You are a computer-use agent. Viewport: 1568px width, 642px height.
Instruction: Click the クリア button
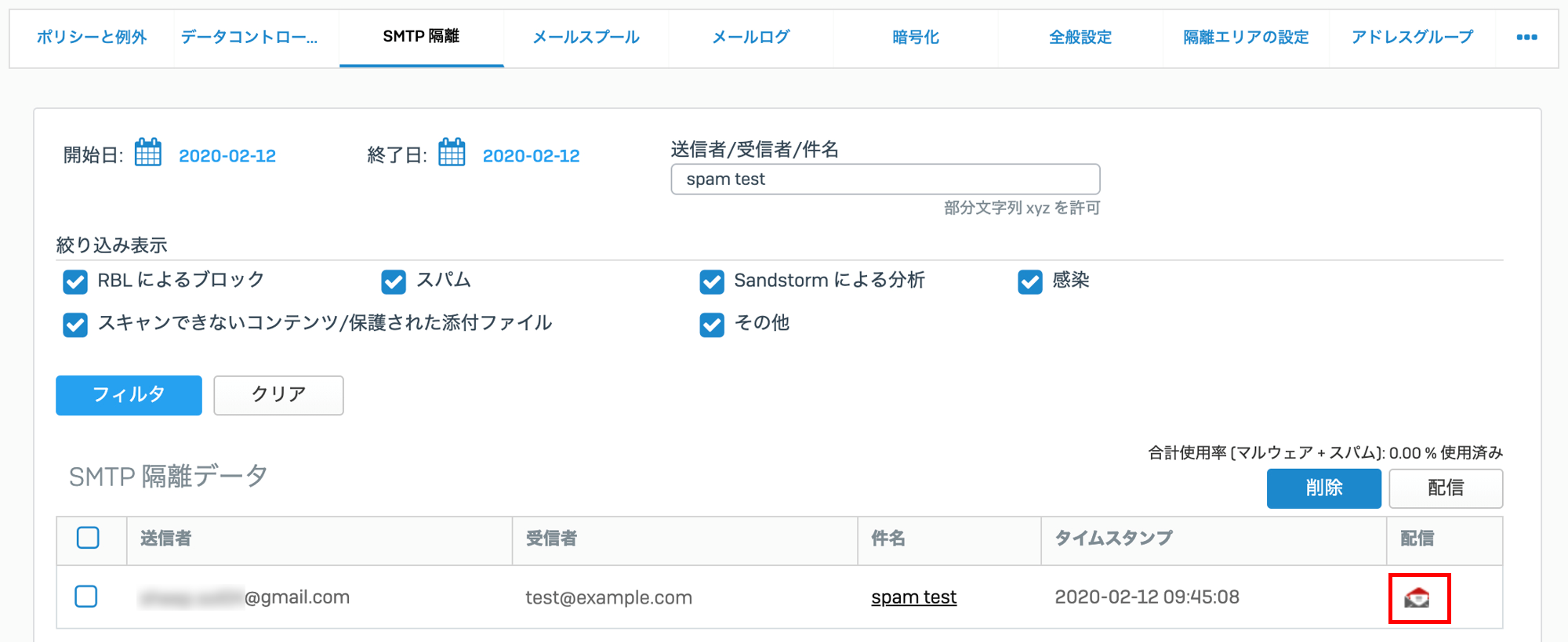pos(278,395)
